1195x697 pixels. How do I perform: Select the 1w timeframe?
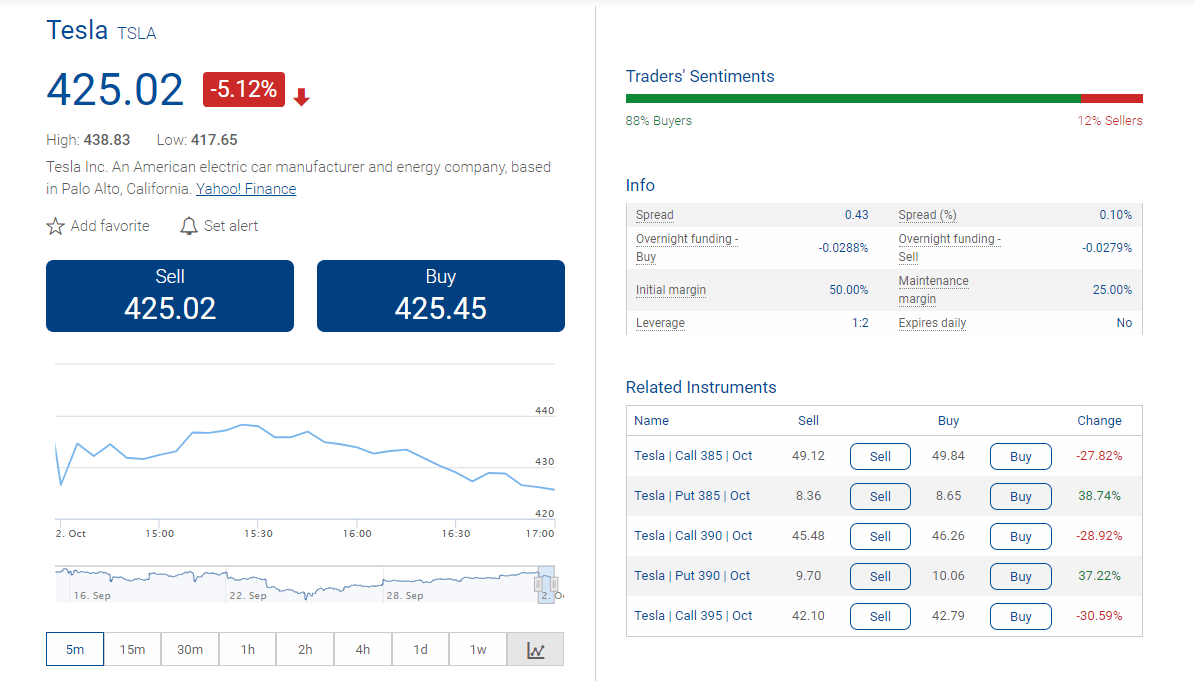(478, 650)
